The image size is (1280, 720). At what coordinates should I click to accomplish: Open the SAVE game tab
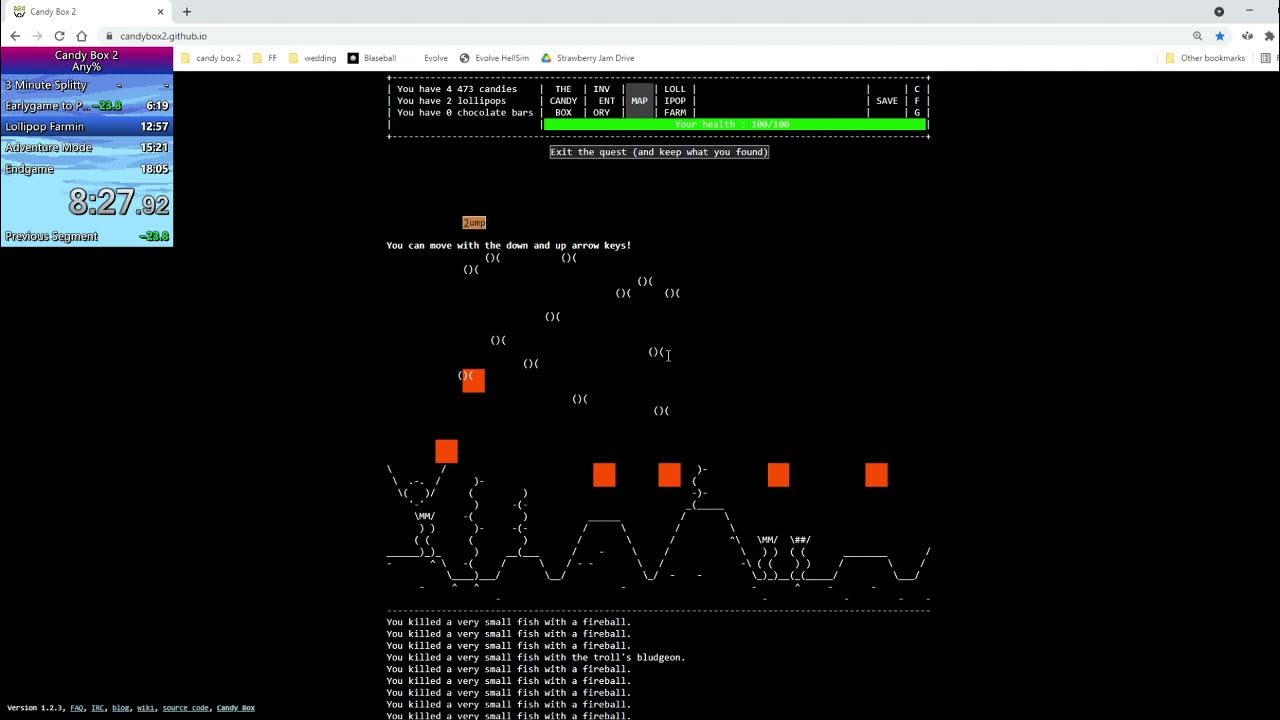pyautogui.click(x=887, y=101)
